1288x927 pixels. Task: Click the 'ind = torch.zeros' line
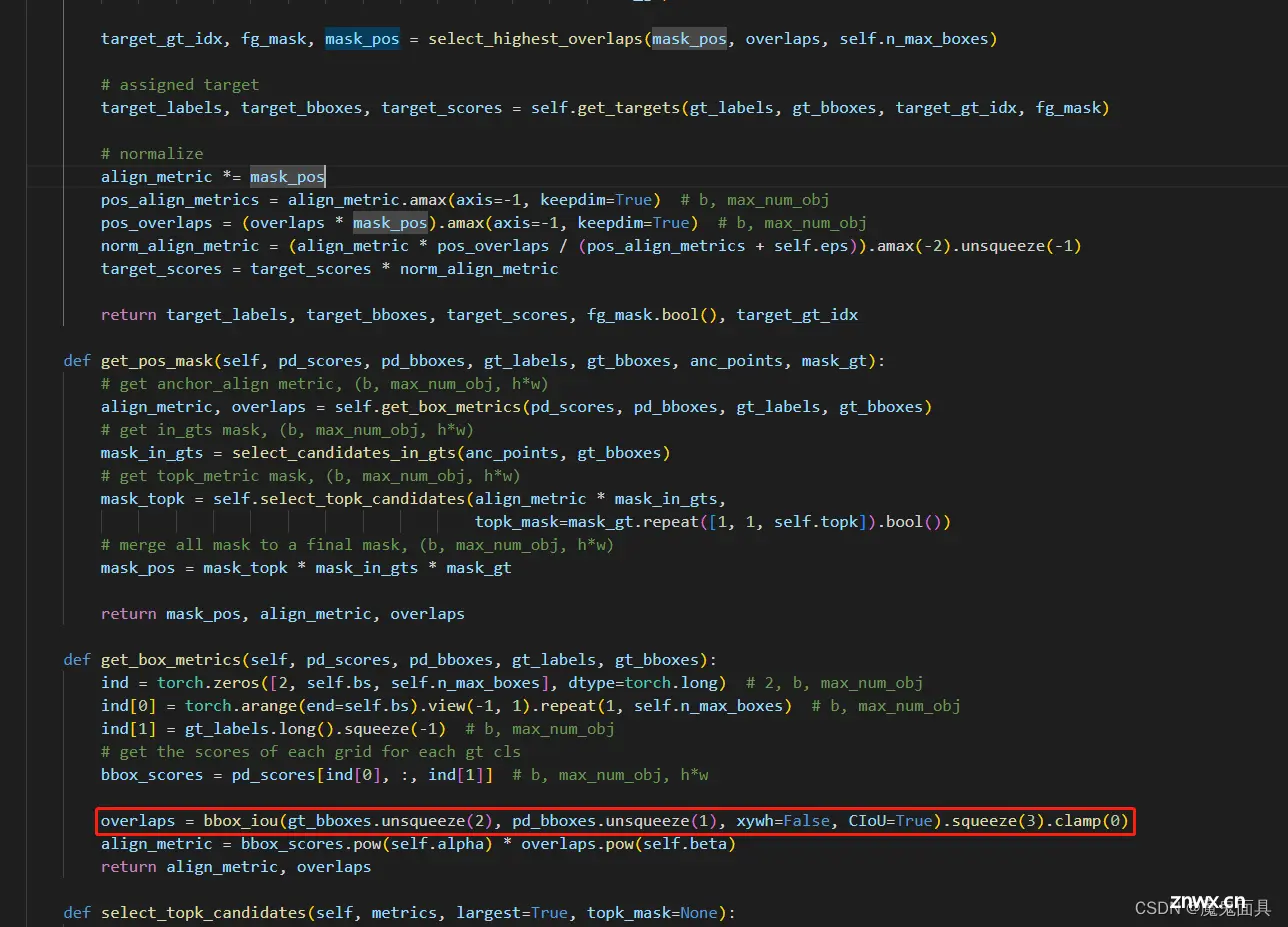click(512, 683)
